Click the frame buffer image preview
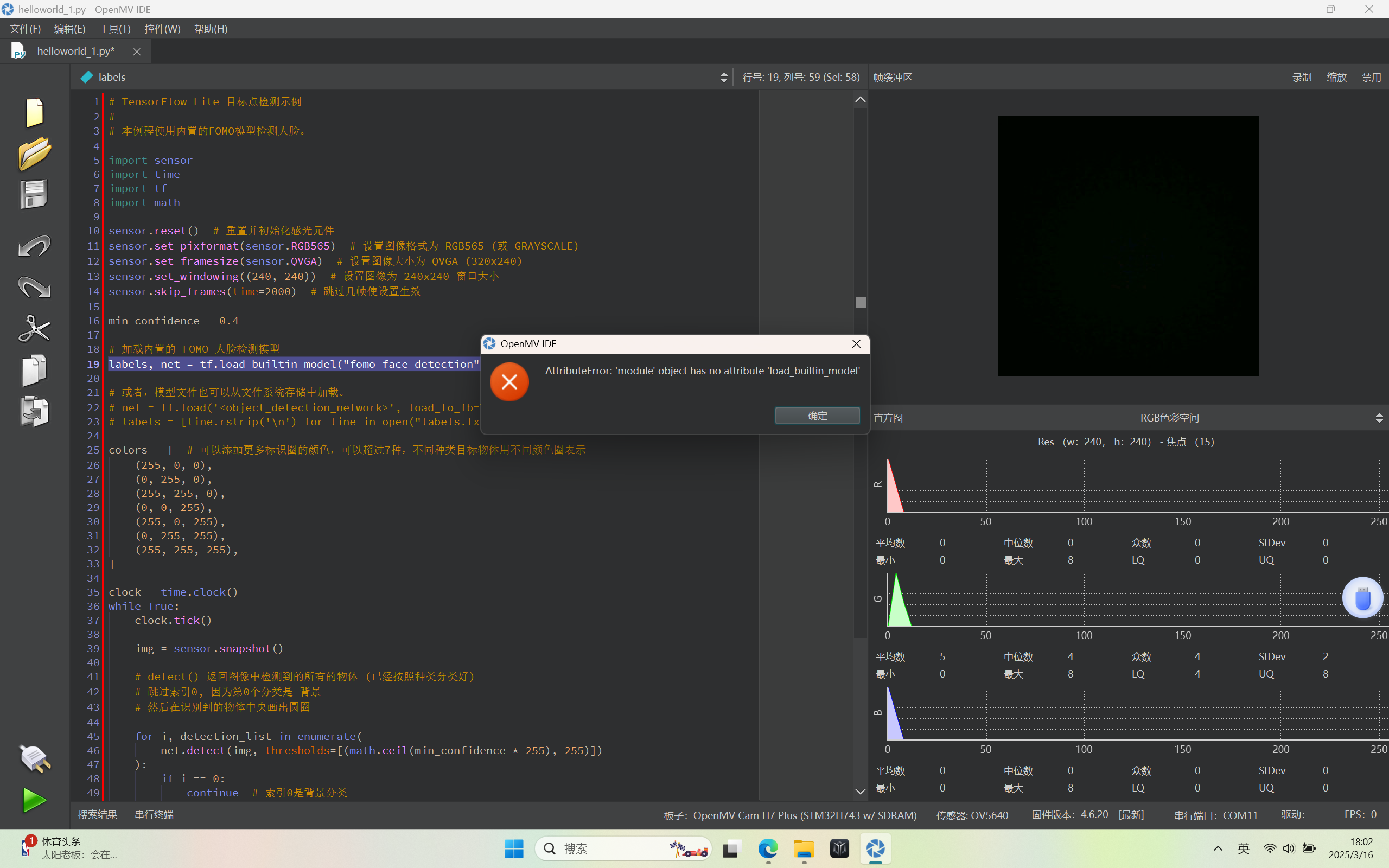Viewport: 1389px width, 868px height. (1128, 246)
